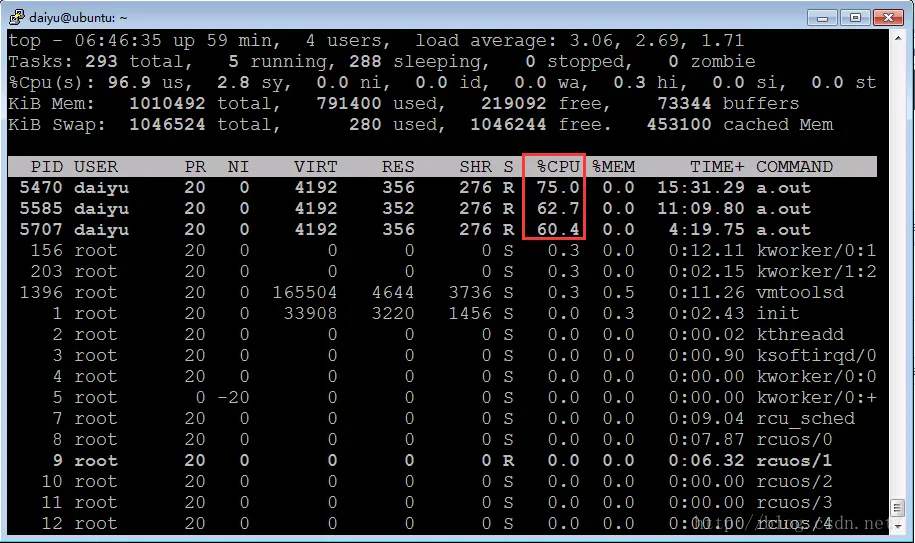Viewport: 915px width, 543px height.
Task: Click the scrollbar down arrow
Action: coord(897,526)
